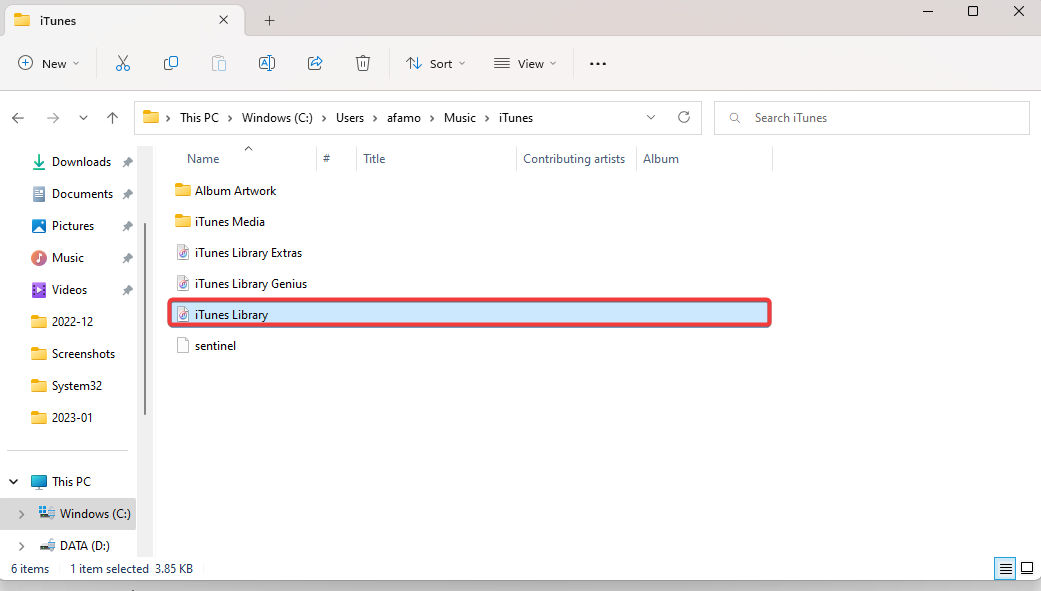Click the Search iTunes input field
Viewport: 1041px width, 591px height.
(872, 118)
